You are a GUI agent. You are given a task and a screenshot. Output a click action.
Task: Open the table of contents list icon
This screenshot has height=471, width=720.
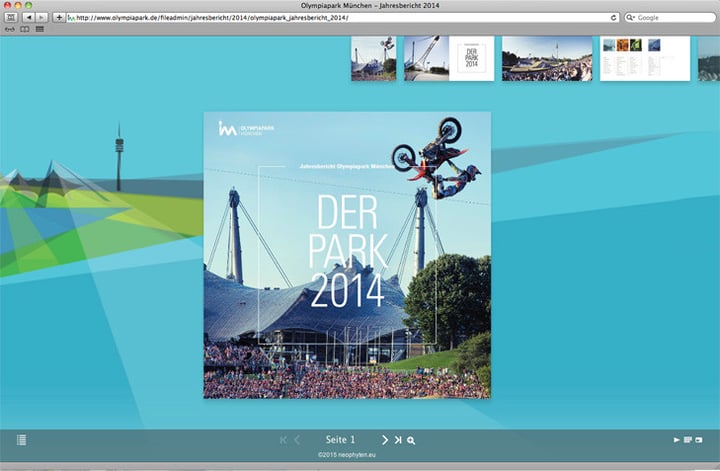[x=22, y=440]
